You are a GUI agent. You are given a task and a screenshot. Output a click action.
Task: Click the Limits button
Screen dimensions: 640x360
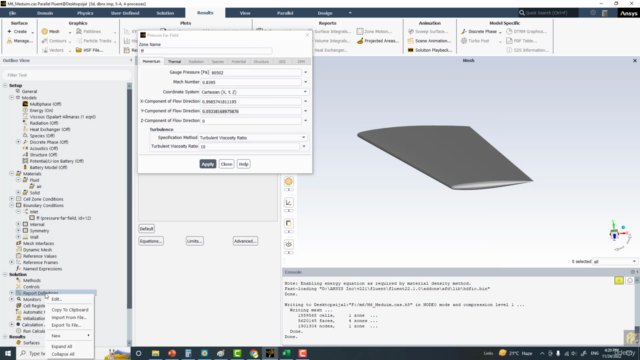[x=194, y=241]
